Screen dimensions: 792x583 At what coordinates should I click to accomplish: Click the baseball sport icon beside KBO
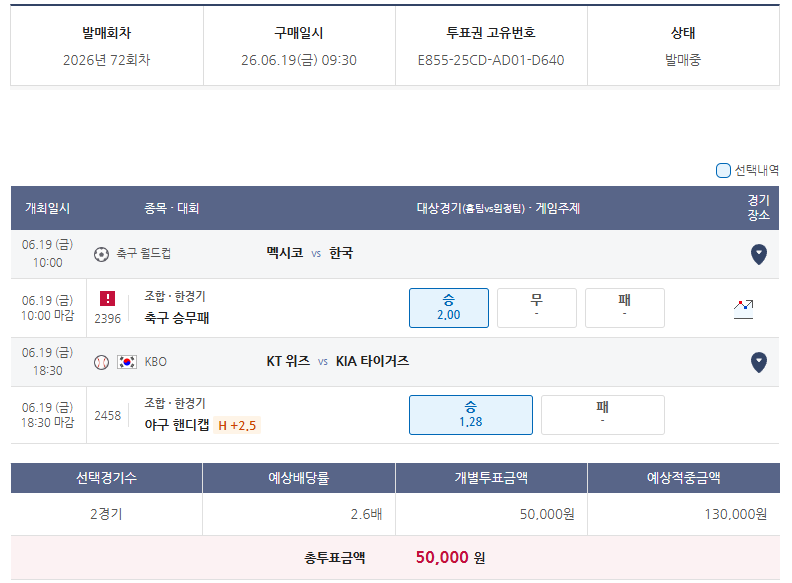pyautogui.click(x=102, y=362)
